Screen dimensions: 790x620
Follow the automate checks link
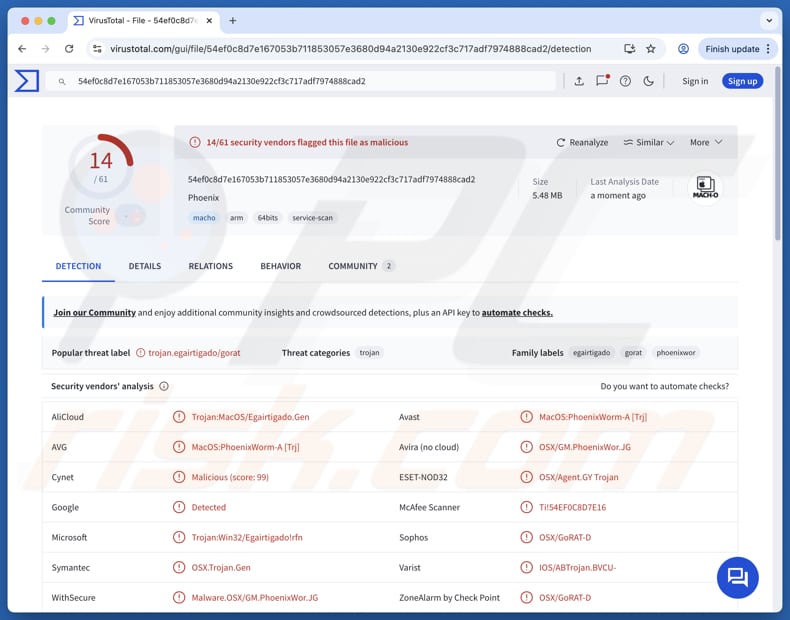[517, 313]
